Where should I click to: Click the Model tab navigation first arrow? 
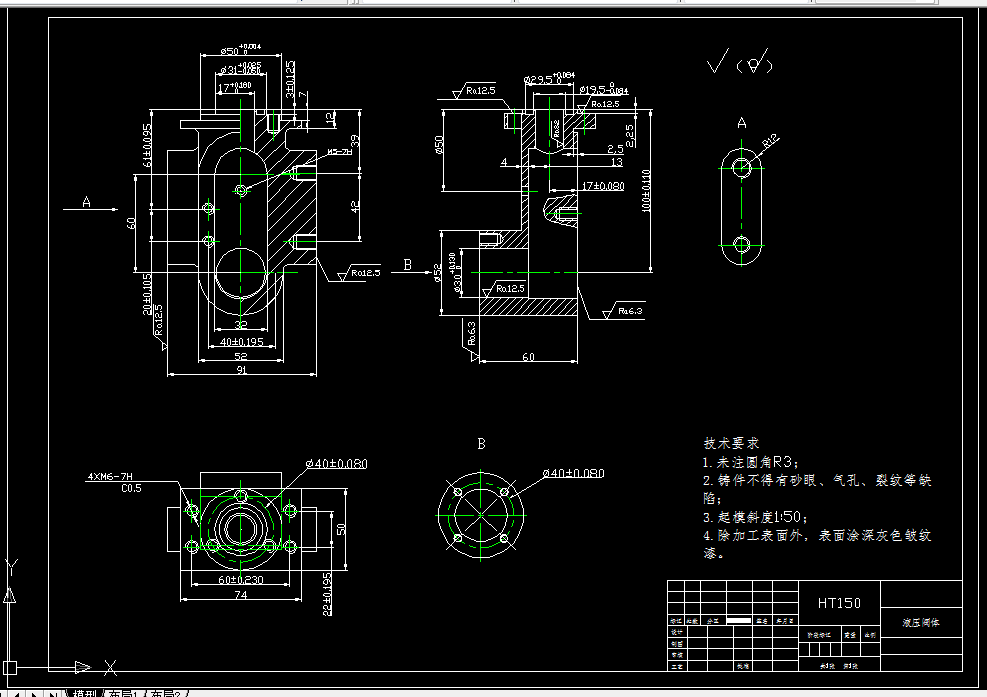point(6,692)
